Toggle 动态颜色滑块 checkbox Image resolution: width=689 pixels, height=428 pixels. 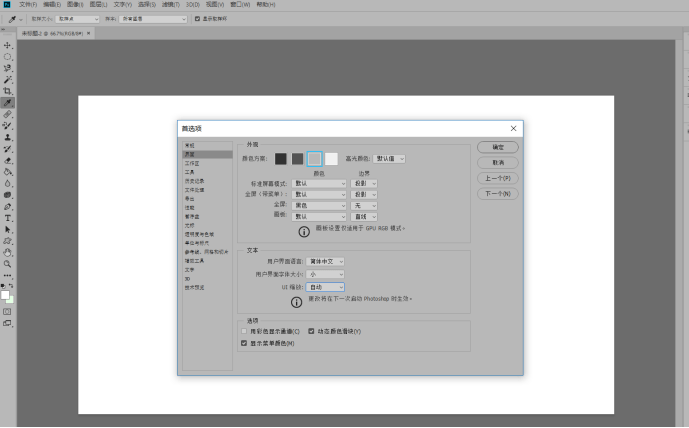pos(311,331)
